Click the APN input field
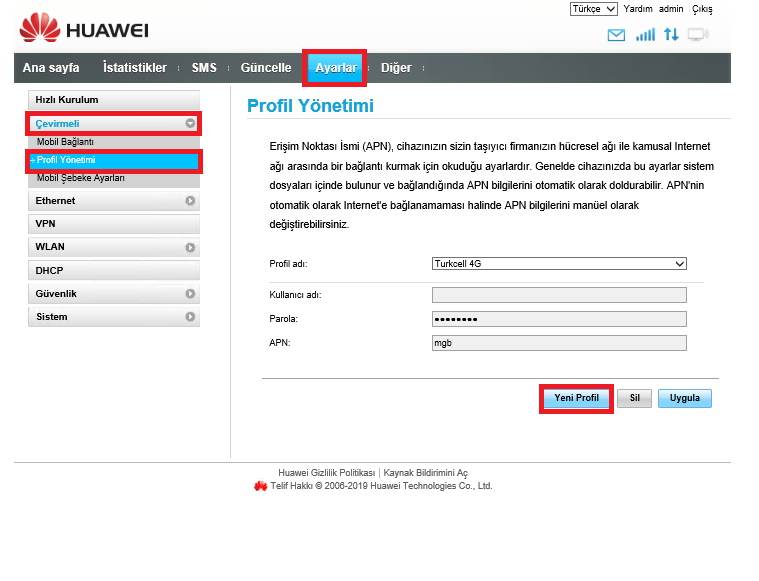The width and height of the screenshot is (759, 581). click(559, 343)
